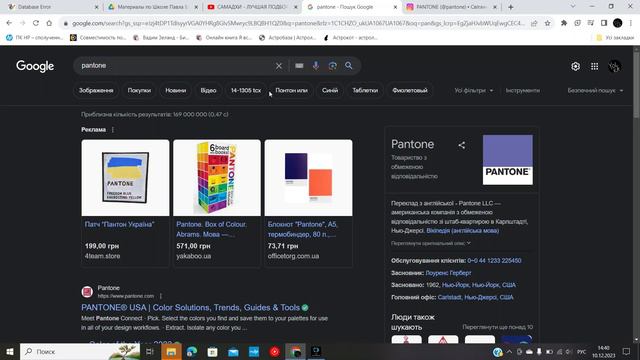Open Mail app from taskbar
This screenshot has width=640, height=360.
233,351
